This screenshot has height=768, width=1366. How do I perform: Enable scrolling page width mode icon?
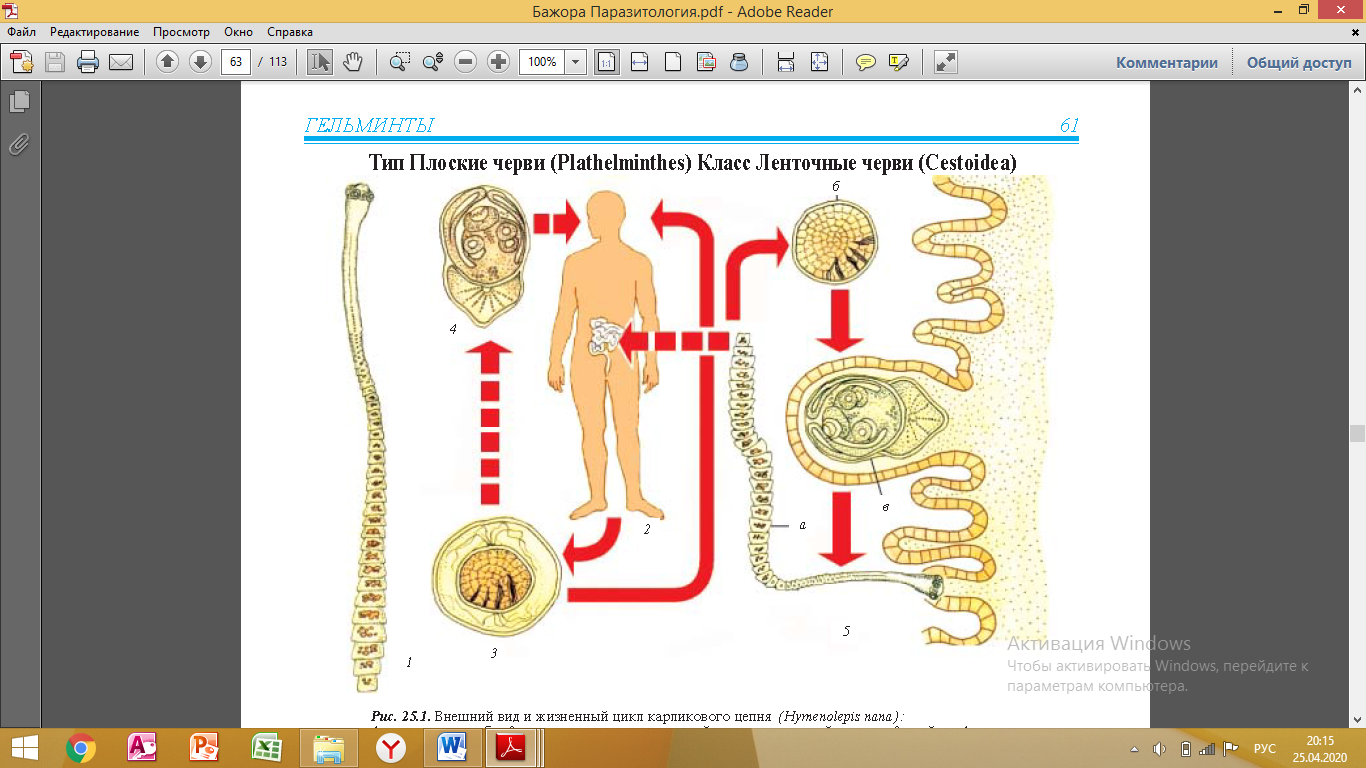click(786, 62)
